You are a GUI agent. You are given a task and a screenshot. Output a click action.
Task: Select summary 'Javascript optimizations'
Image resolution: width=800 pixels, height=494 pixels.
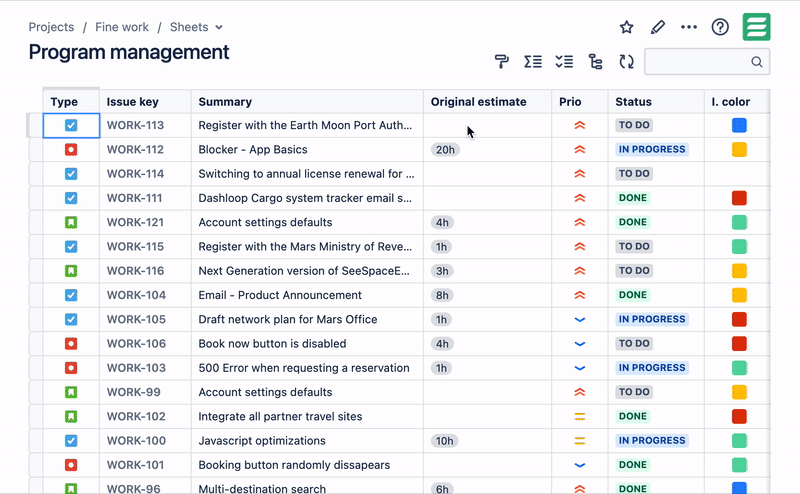[x=262, y=440]
